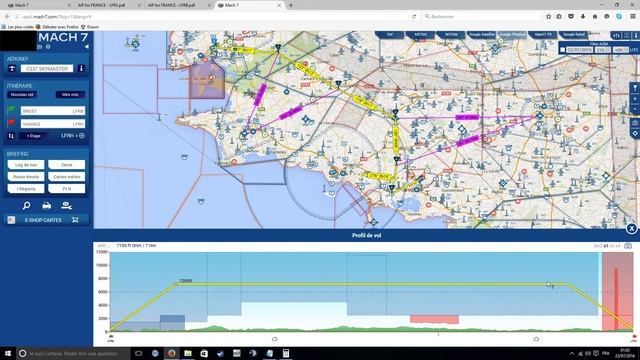Open File Explorer from the taskbar

click(188, 353)
